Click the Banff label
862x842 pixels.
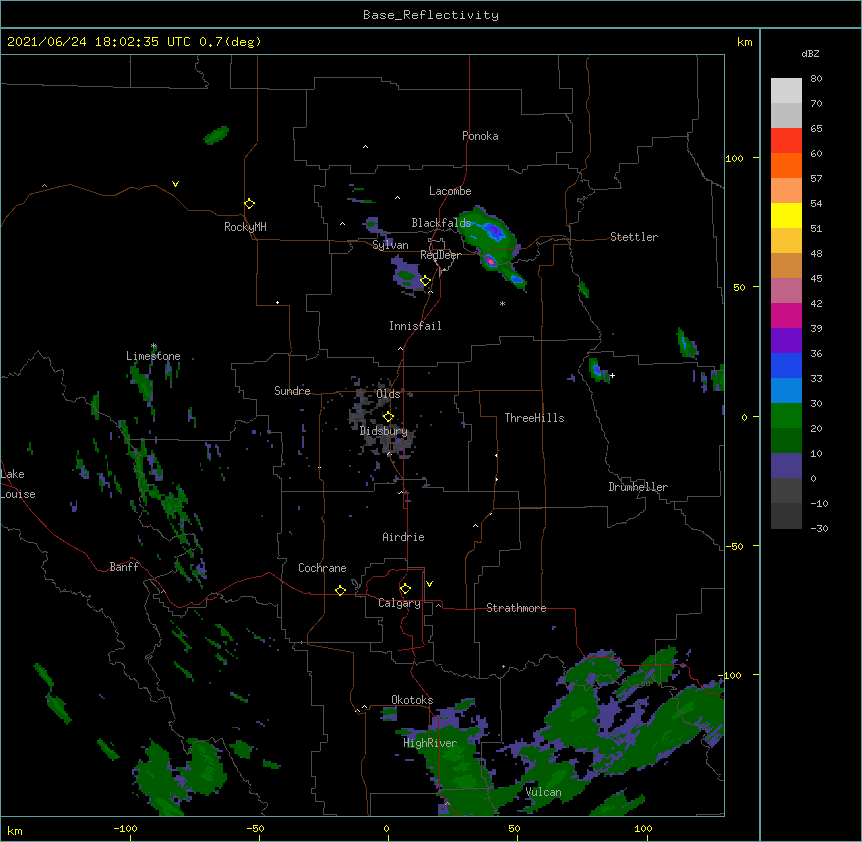(124, 567)
